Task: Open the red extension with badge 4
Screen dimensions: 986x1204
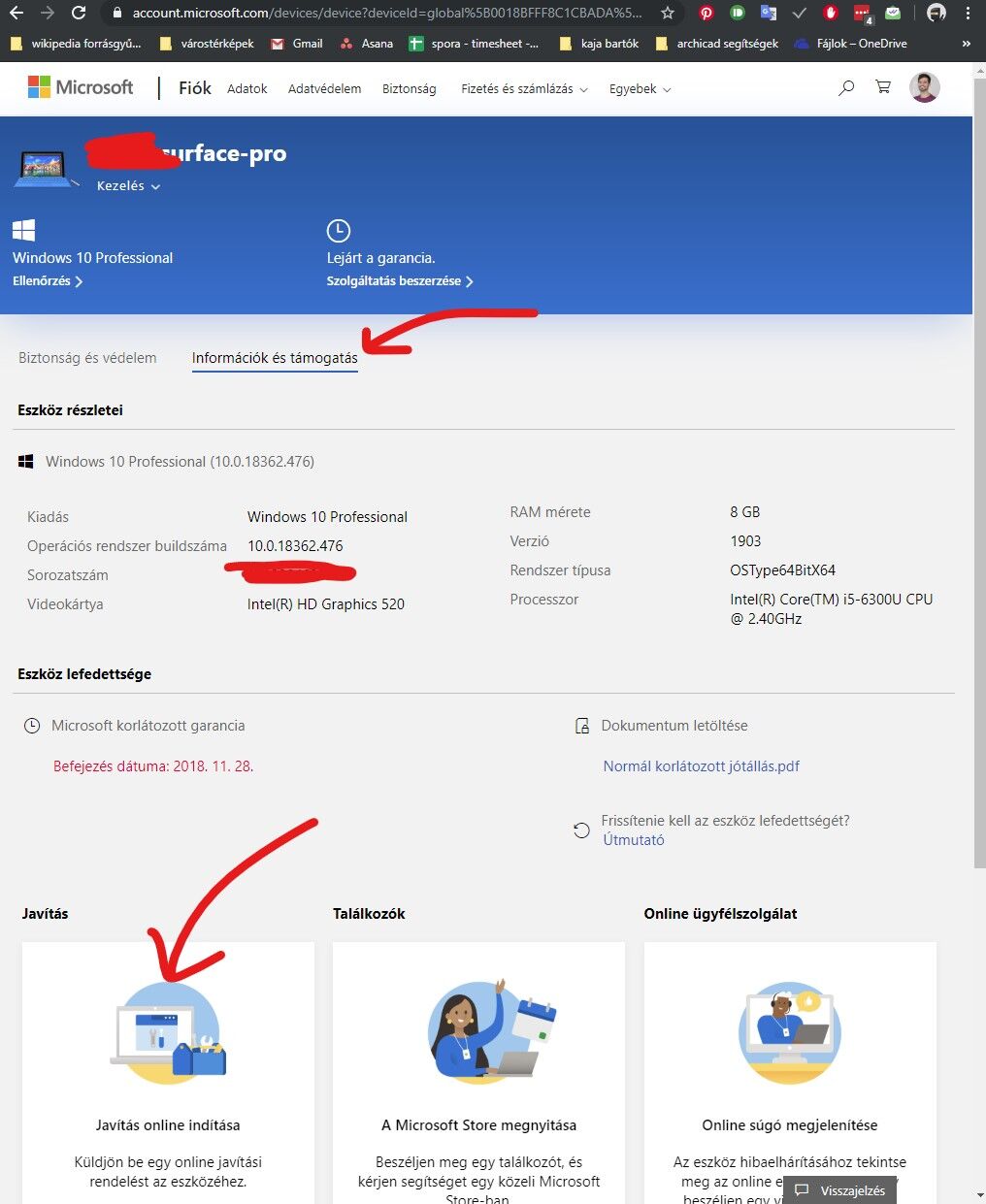Action: (862, 14)
